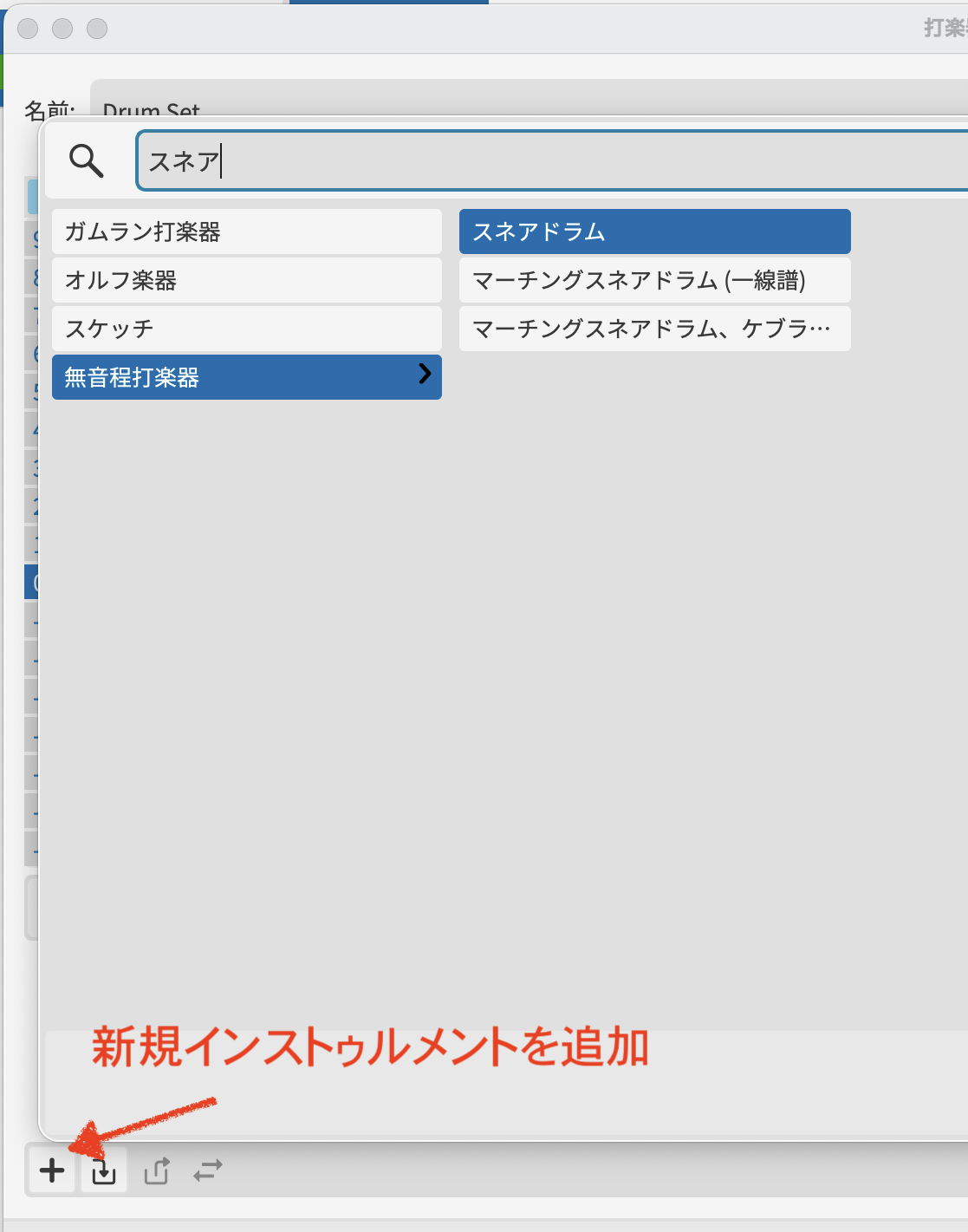968x1232 pixels.
Task: Click the magnifying glass search icon
Action: [x=87, y=161]
